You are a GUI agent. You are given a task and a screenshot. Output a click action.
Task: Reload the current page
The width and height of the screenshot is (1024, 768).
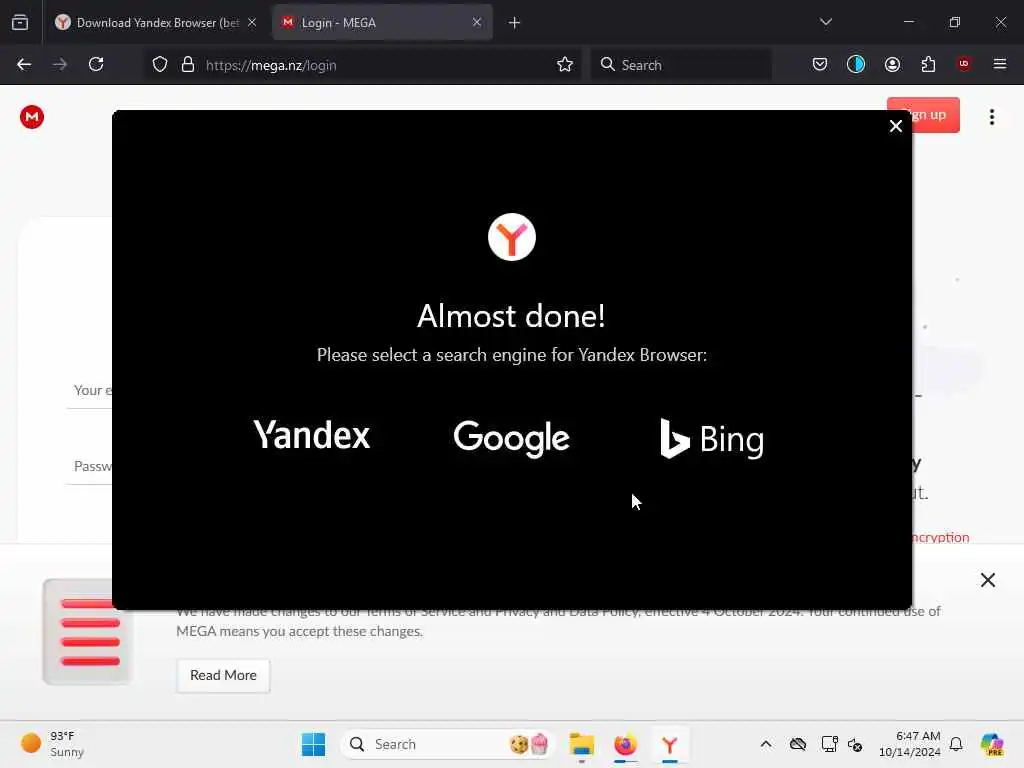pos(96,65)
